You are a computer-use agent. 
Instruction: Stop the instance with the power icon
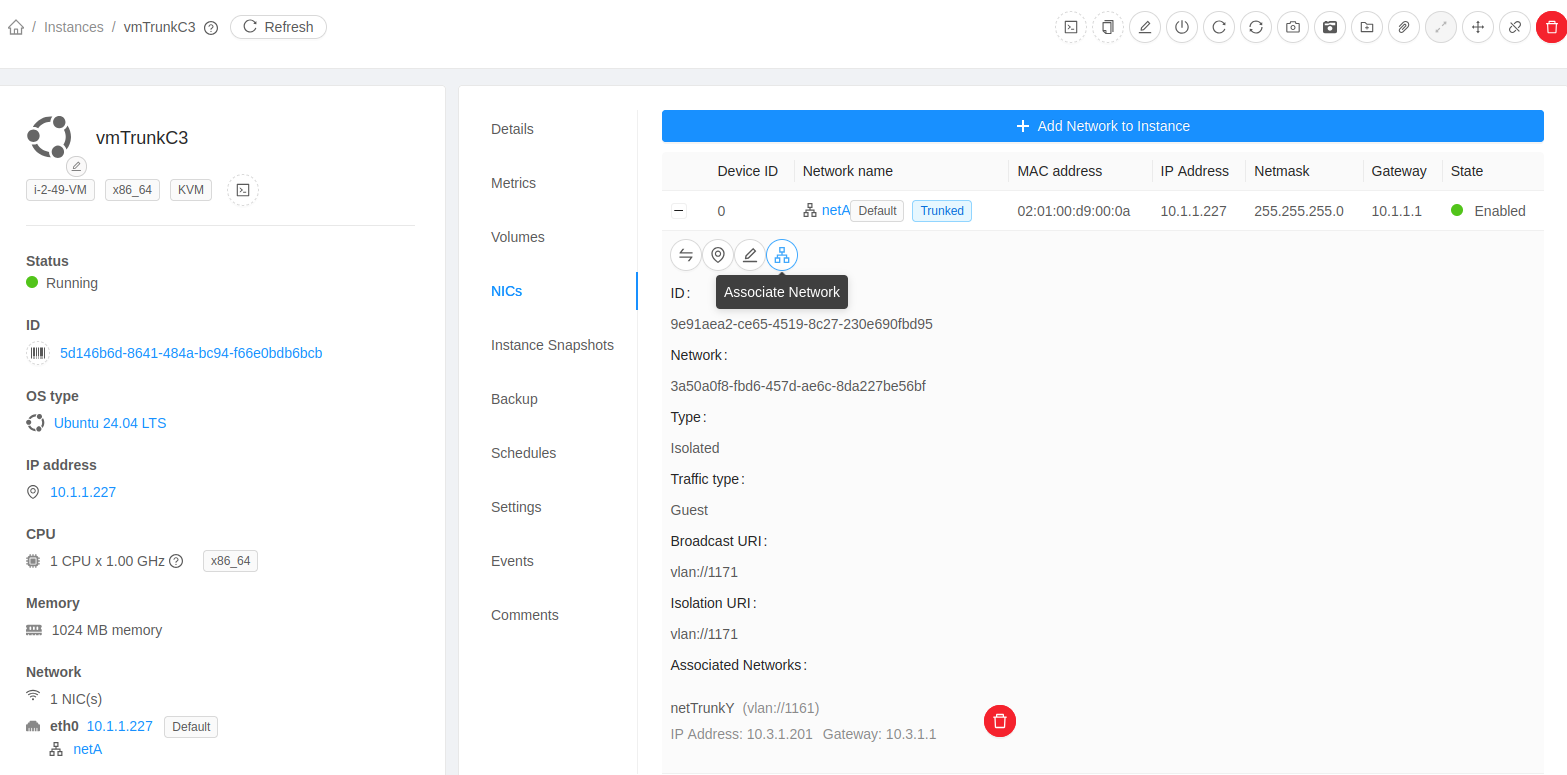(1182, 27)
